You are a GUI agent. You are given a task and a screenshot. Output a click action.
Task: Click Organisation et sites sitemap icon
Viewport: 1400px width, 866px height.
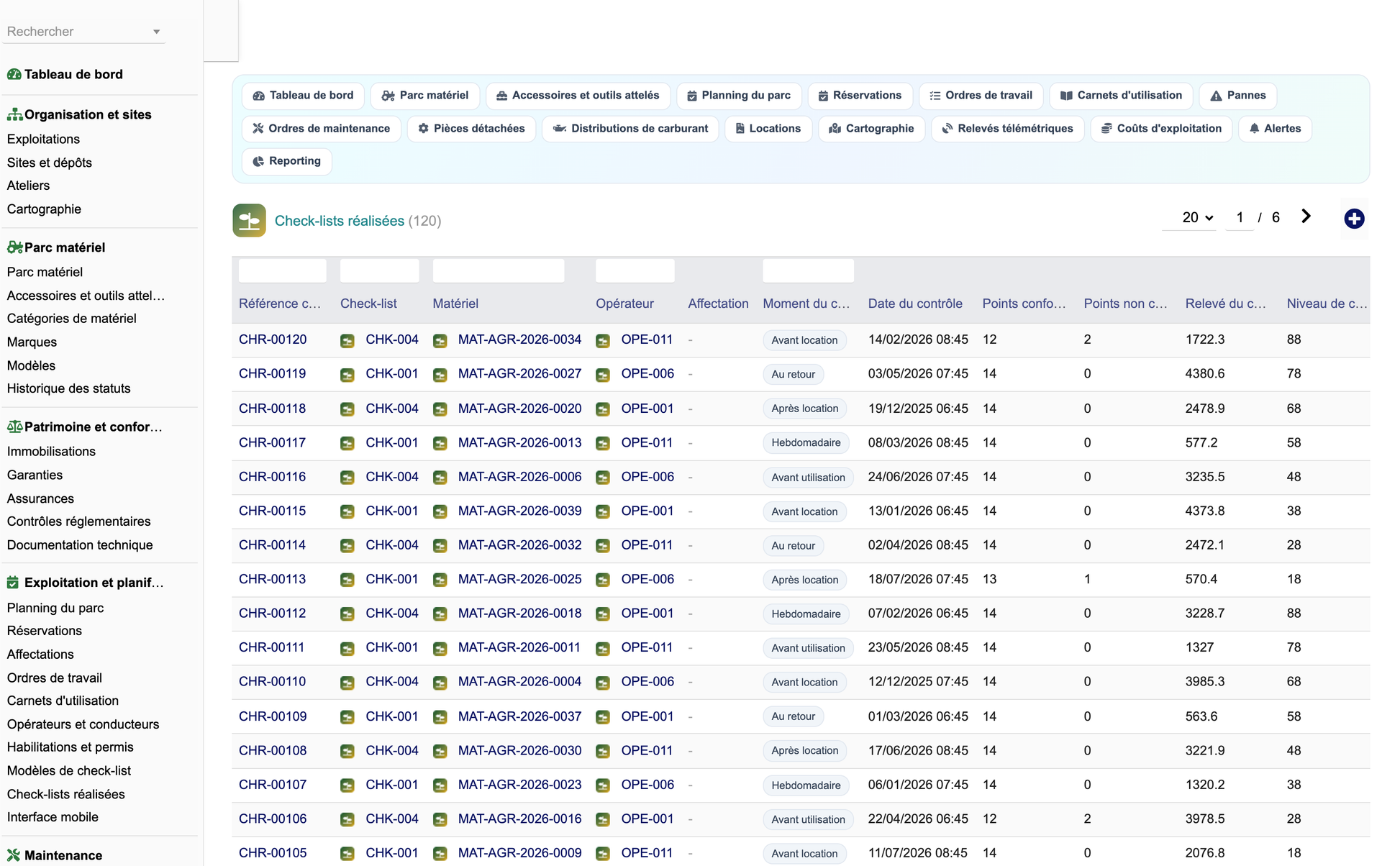[x=14, y=114]
